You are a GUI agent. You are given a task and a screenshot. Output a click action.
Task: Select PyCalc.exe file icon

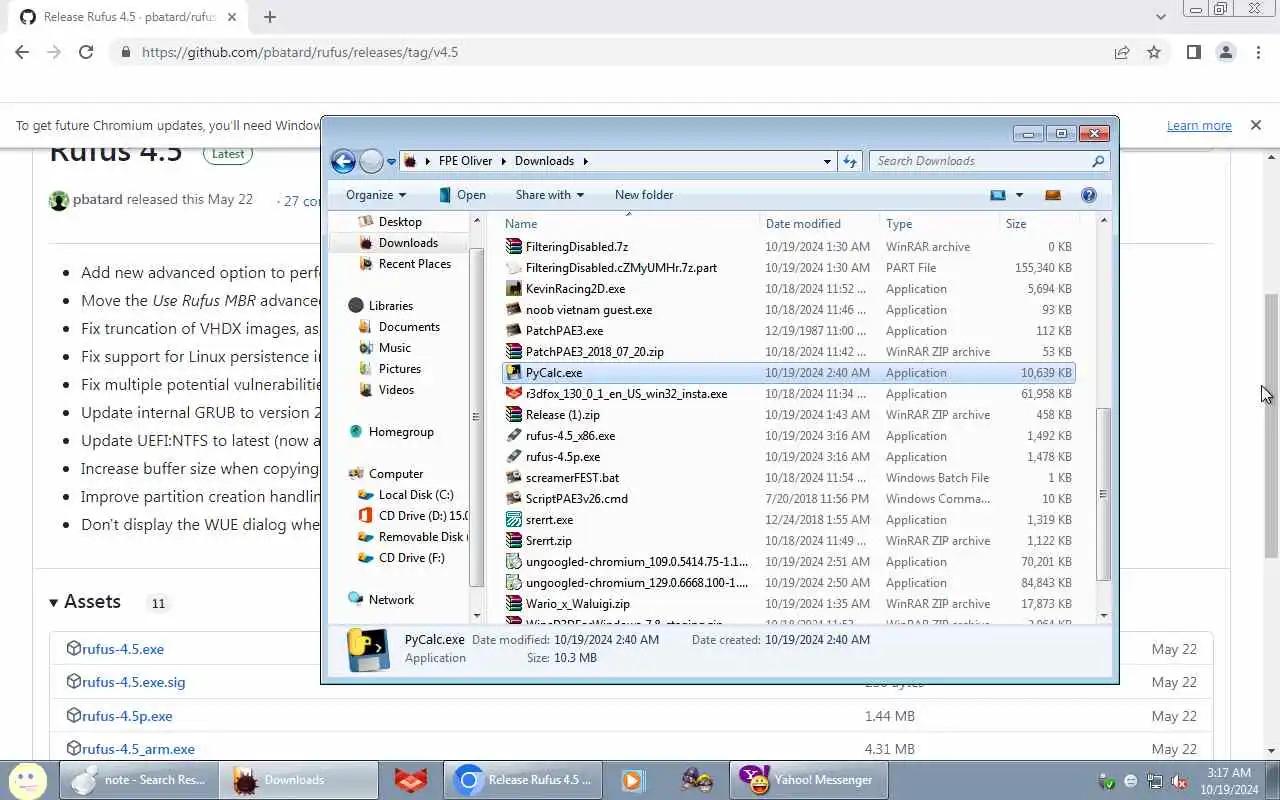click(514, 373)
